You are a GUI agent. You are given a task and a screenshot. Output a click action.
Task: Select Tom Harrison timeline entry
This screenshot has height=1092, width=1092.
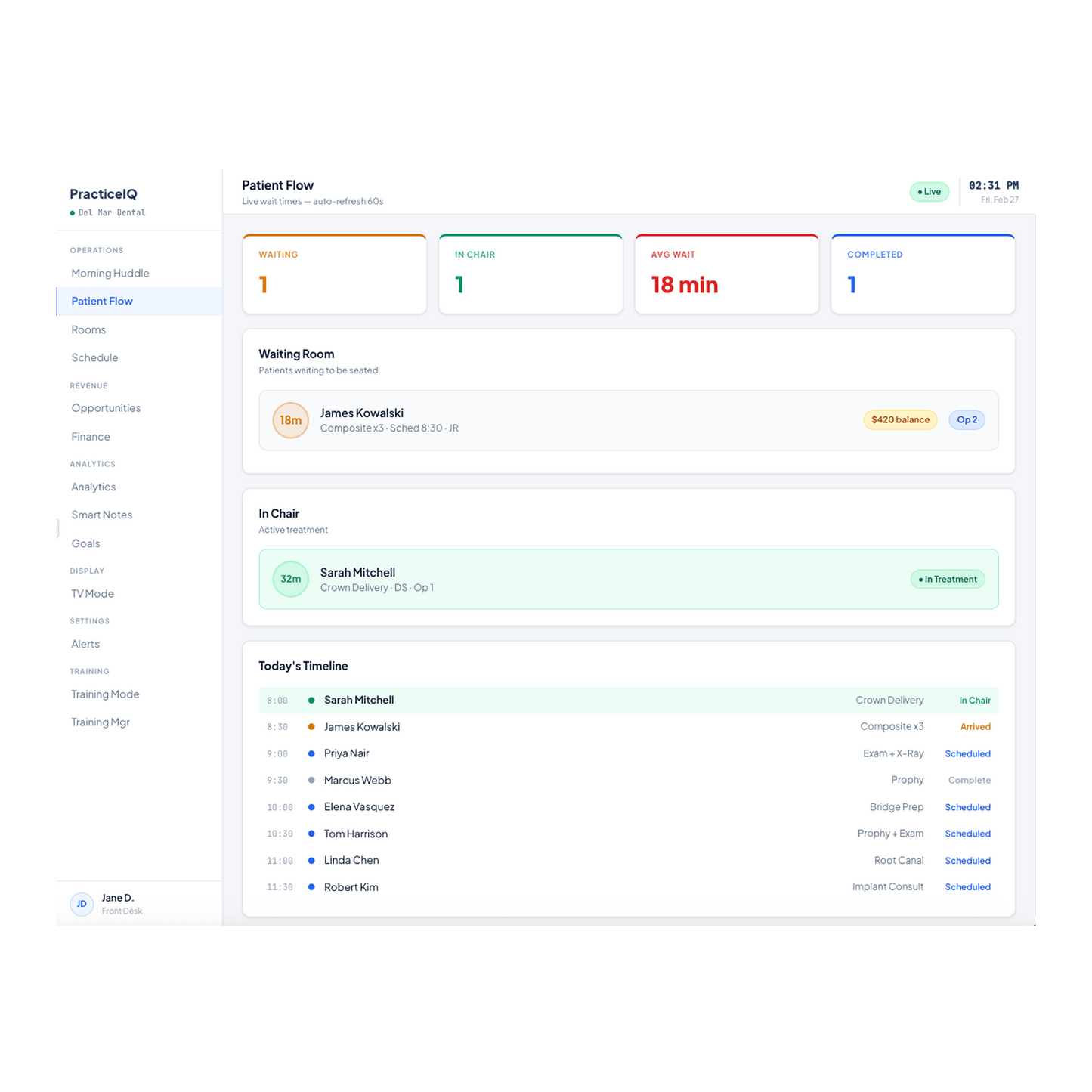tap(629, 834)
